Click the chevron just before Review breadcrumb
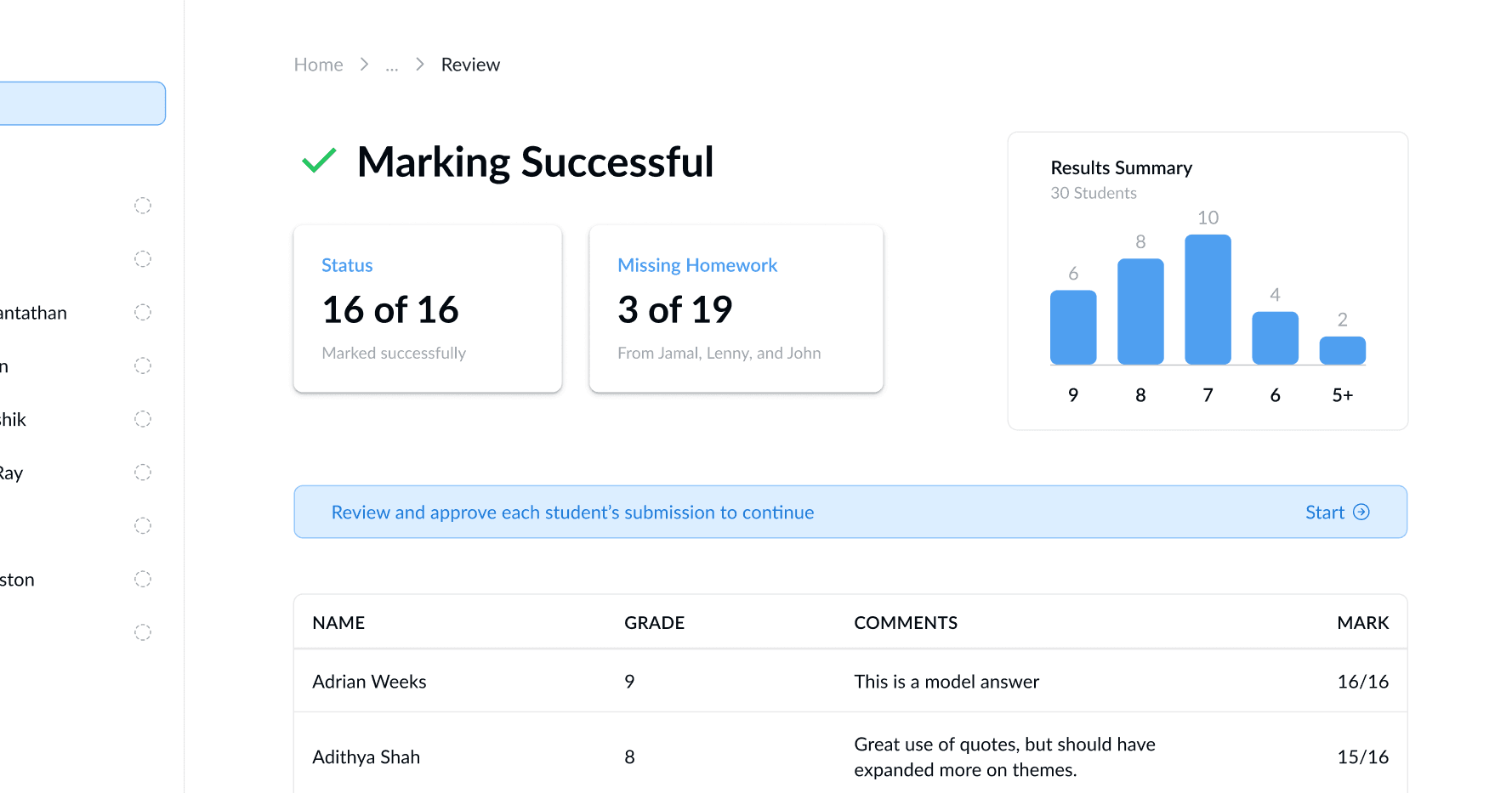1512x793 pixels. tap(419, 65)
